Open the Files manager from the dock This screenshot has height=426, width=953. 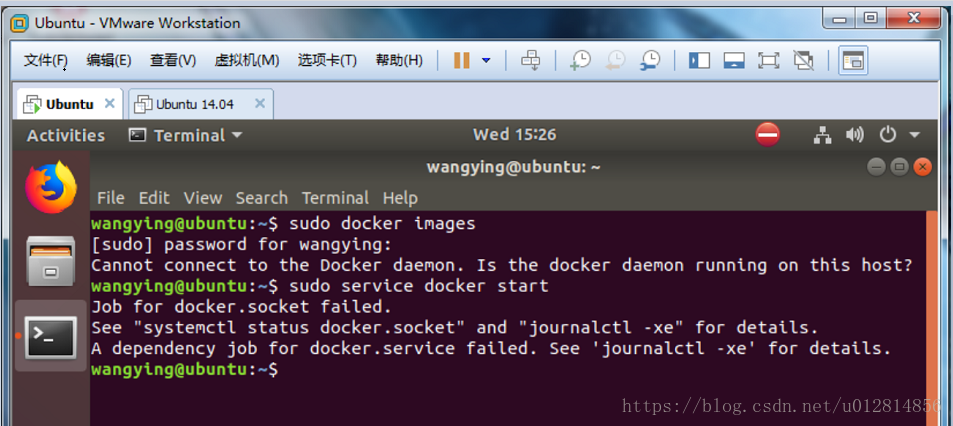click(51, 261)
